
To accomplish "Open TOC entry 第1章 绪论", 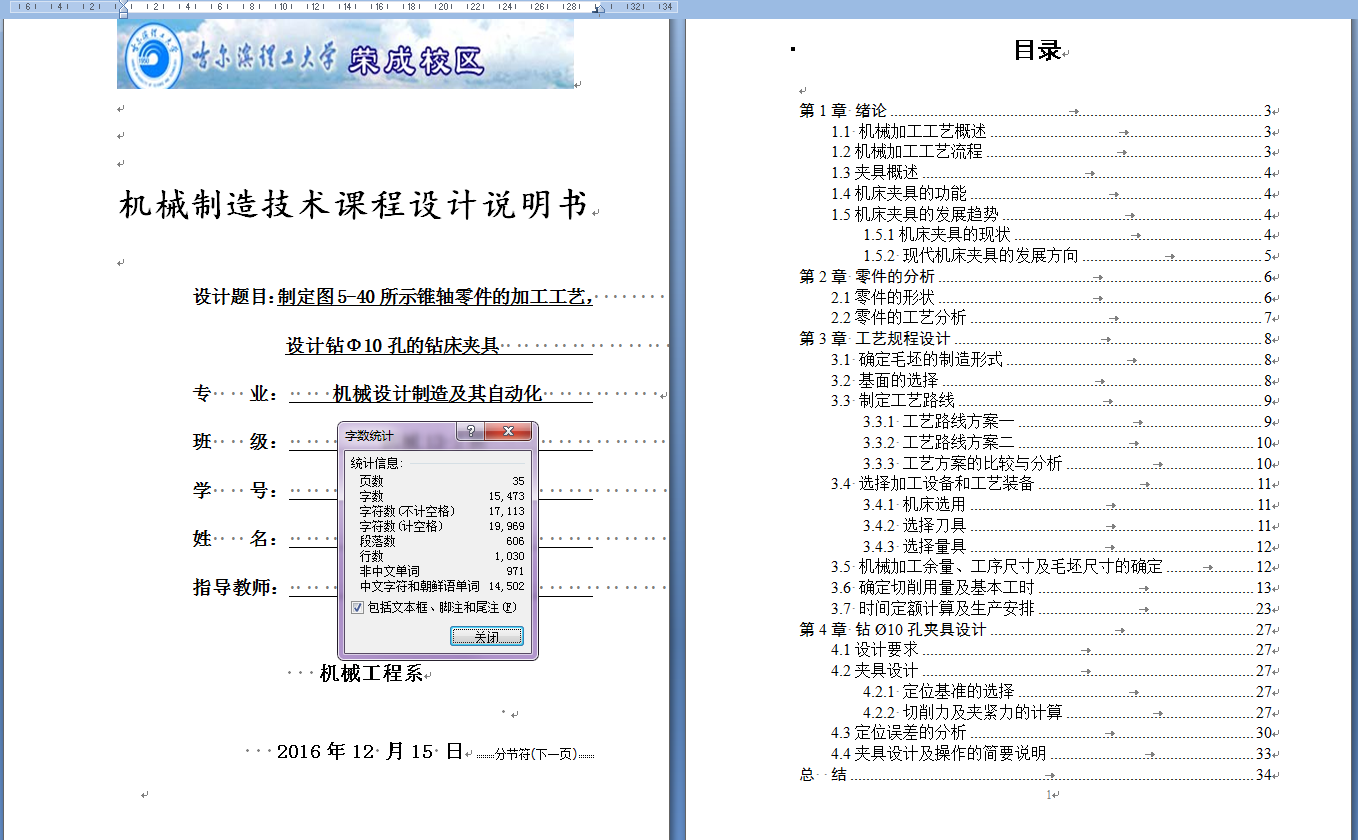I will pos(1035,111).
